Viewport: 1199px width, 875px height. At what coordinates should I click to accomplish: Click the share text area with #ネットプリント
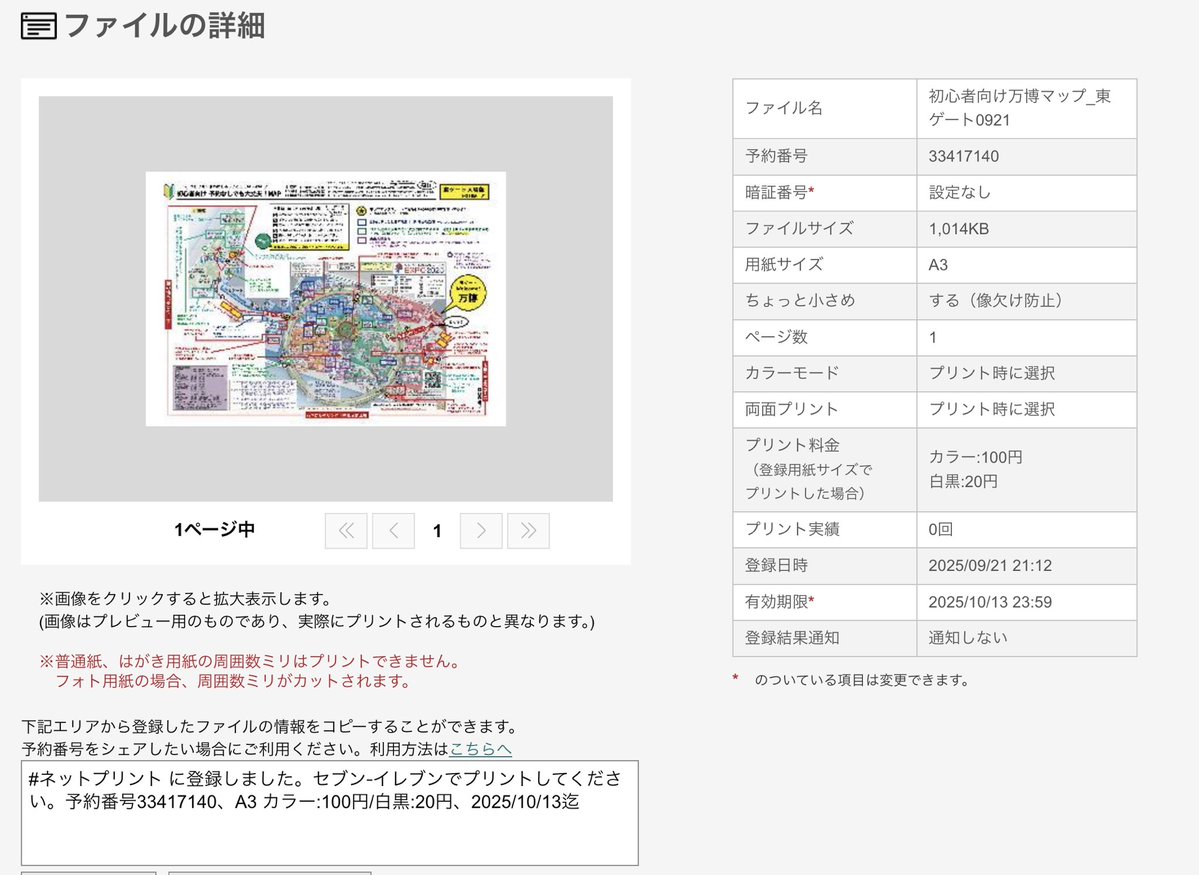tap(330, 813)
